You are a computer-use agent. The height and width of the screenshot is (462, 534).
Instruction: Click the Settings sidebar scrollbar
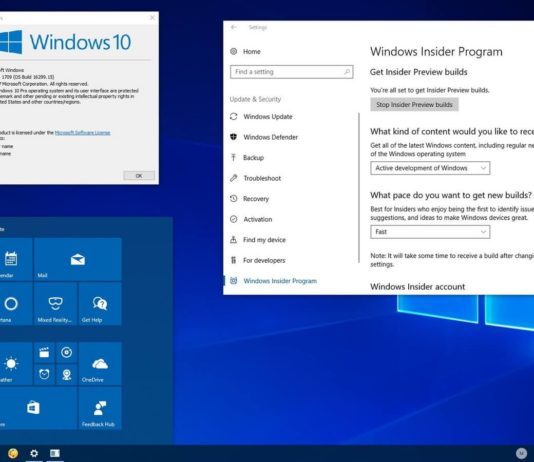pyautogui.click(x=359, y=188)
